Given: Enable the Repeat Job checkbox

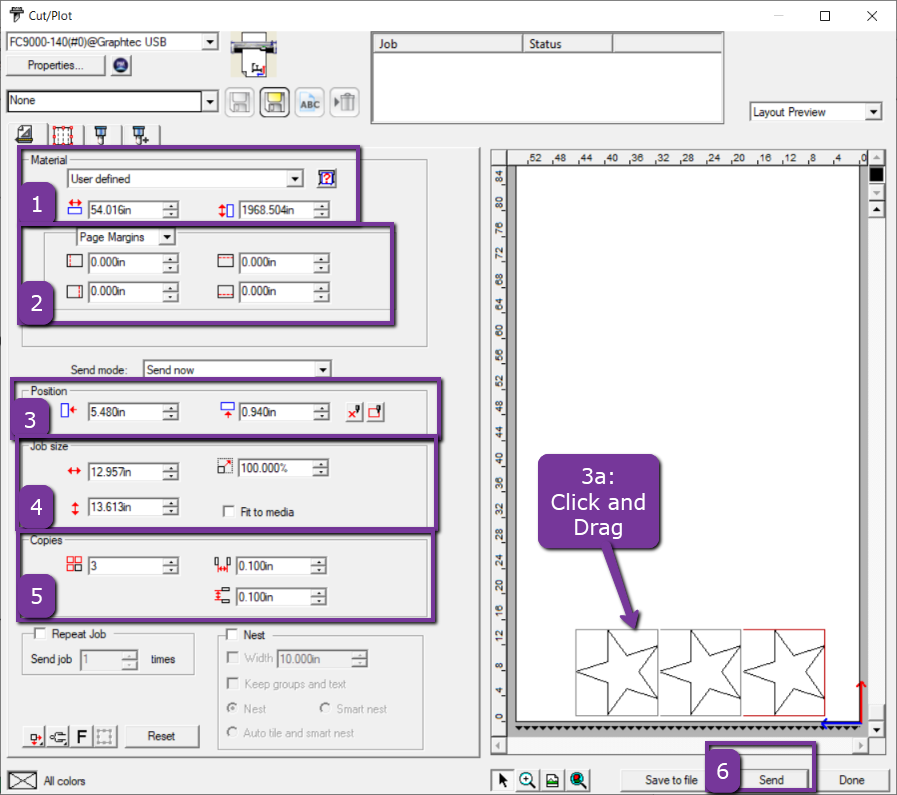Looking at the screenshot, I should coord(40,633).
